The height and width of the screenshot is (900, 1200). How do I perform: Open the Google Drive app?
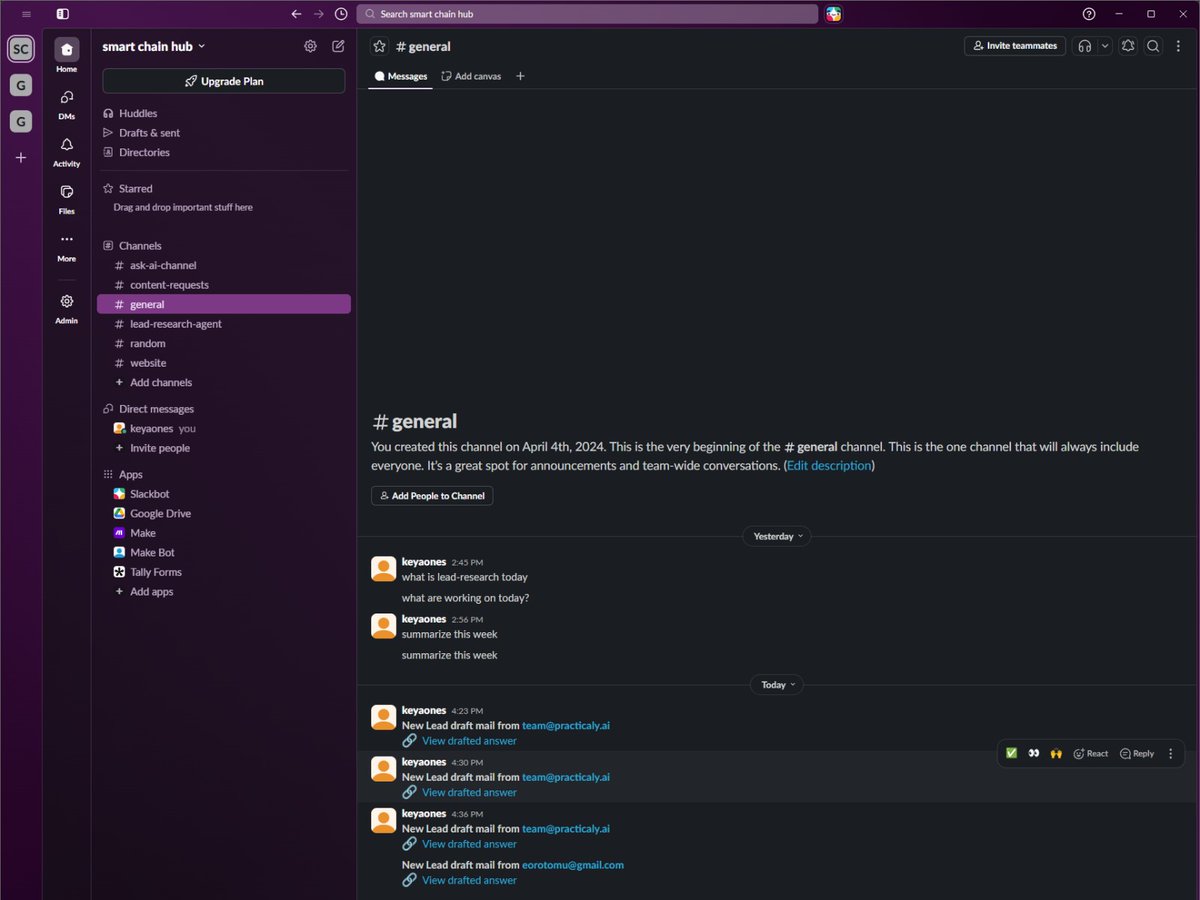tap(224, 514)
